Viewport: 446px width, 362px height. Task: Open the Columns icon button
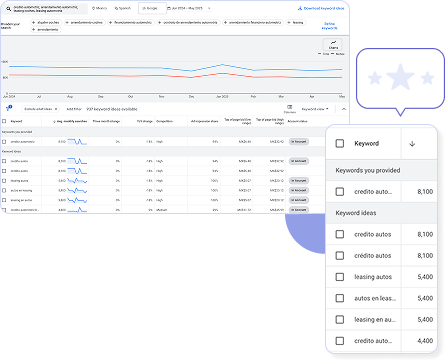click(289, 109)
